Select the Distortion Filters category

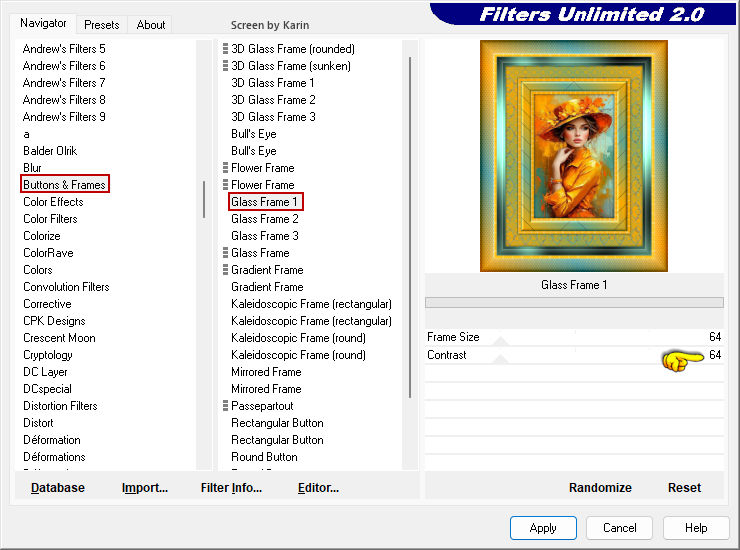(60, 406)
